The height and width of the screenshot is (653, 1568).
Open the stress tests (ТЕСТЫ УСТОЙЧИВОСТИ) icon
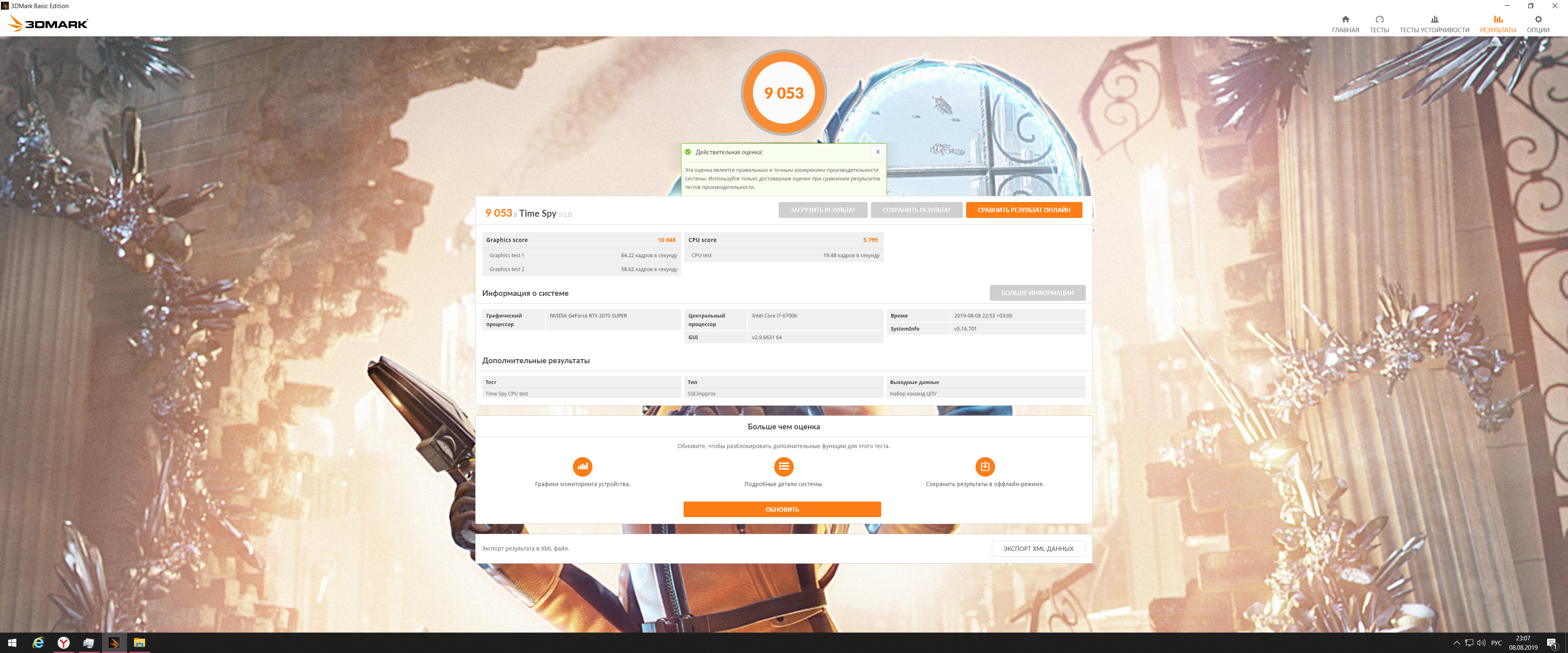(x=1434, y=20)
